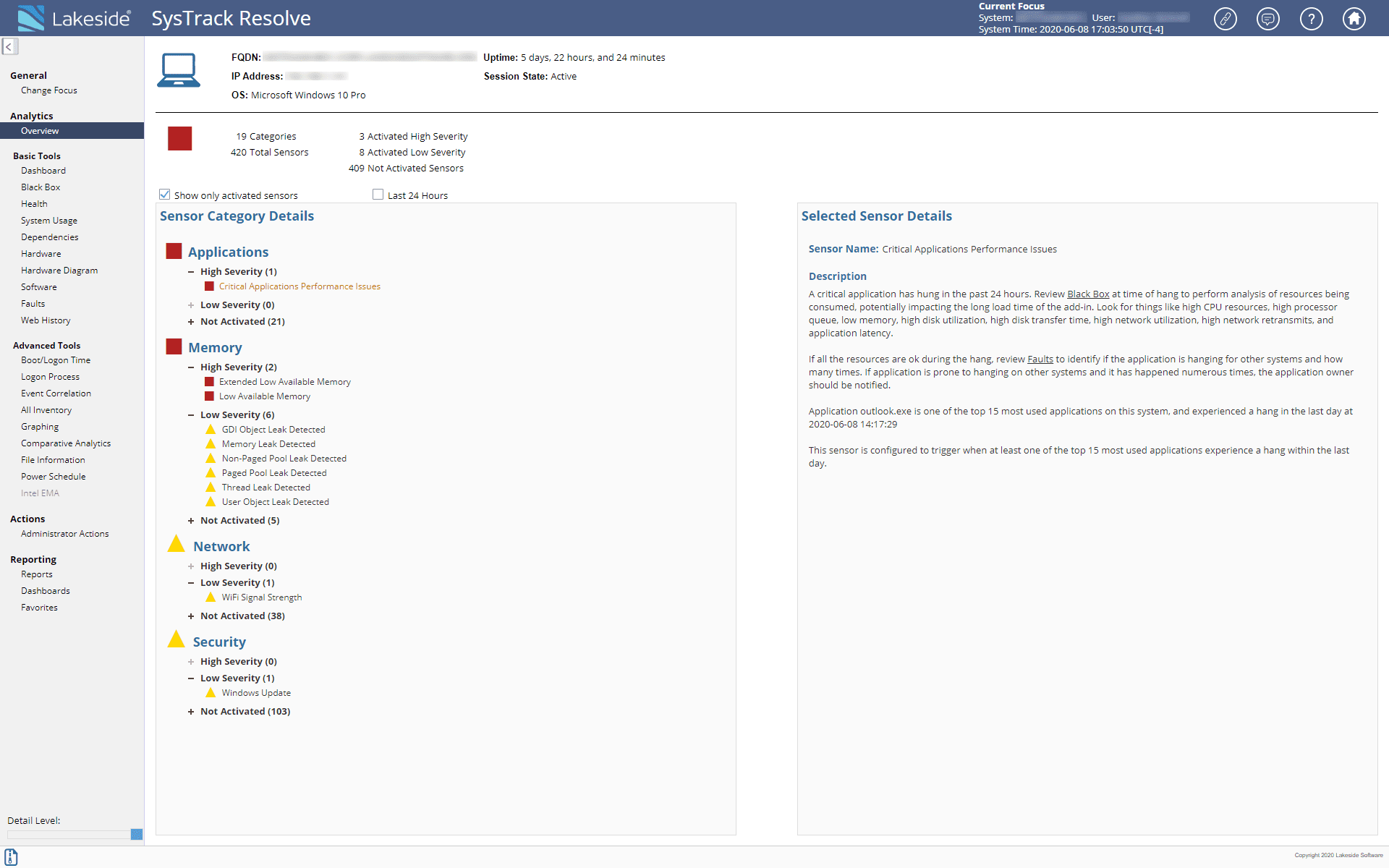Click the Detail Level slider handle

point(137,834)
